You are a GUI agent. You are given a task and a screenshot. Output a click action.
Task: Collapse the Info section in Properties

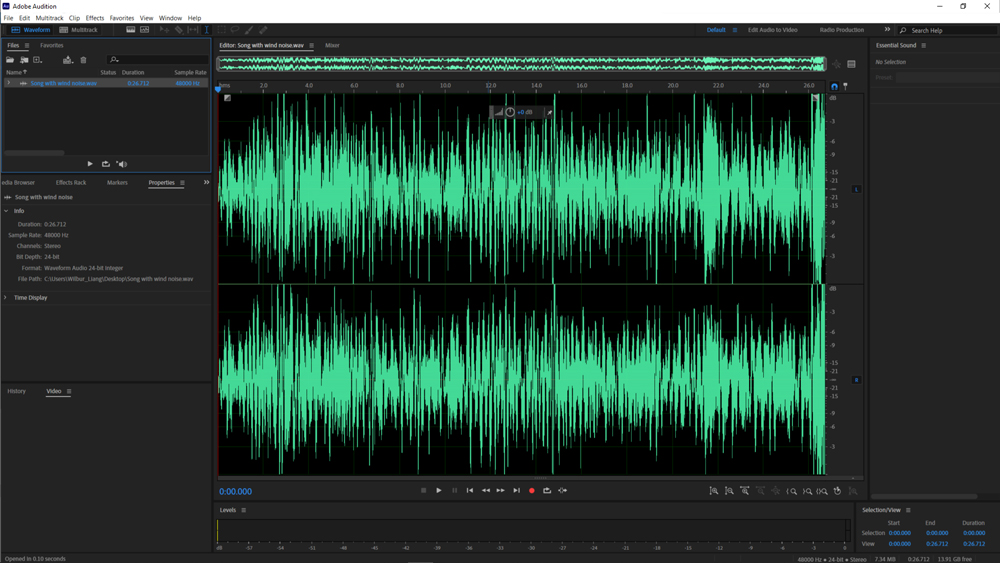click(x=6, y=211)
